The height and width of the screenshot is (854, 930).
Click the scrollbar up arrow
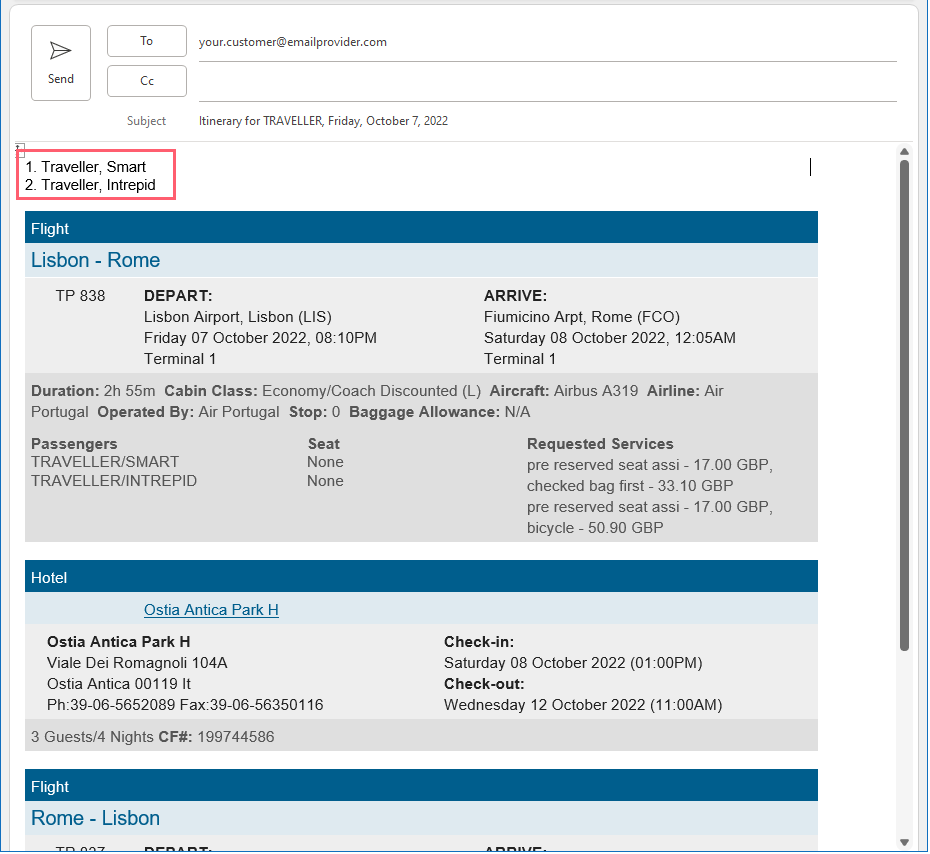pos(904,152)
